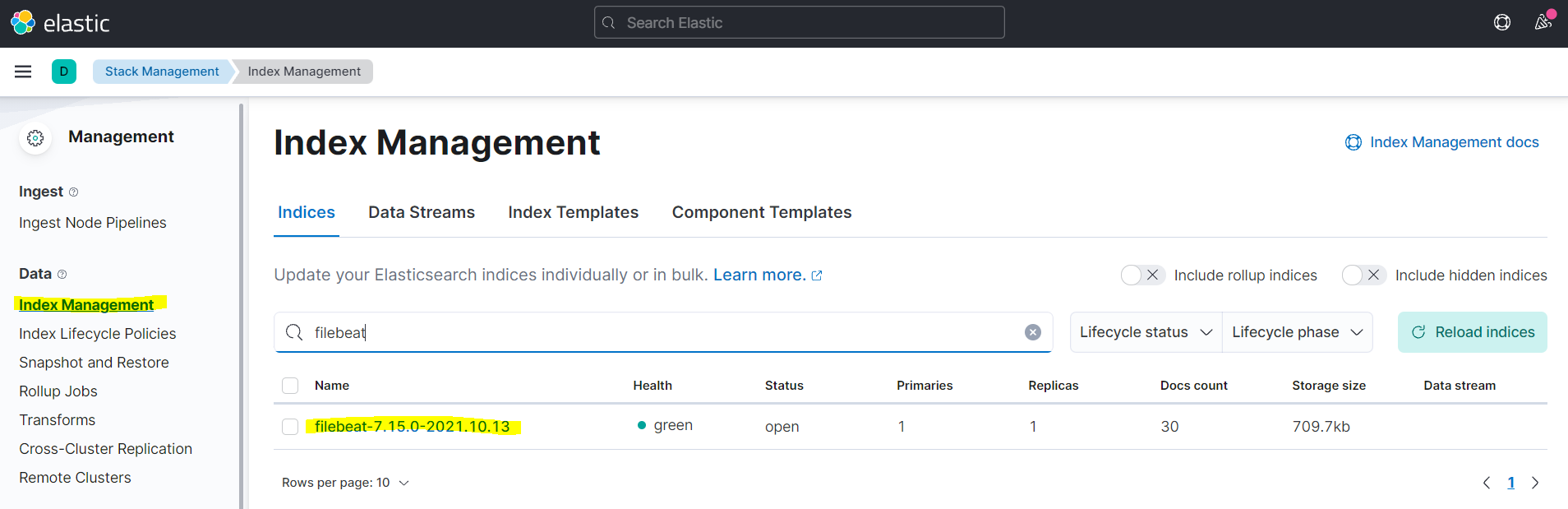
Task: Click the 709.7kb storage size cell
Action: (1321, 427)
